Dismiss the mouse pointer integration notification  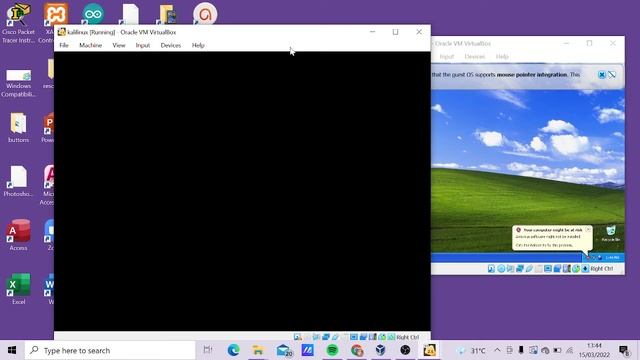click(602, 75)
